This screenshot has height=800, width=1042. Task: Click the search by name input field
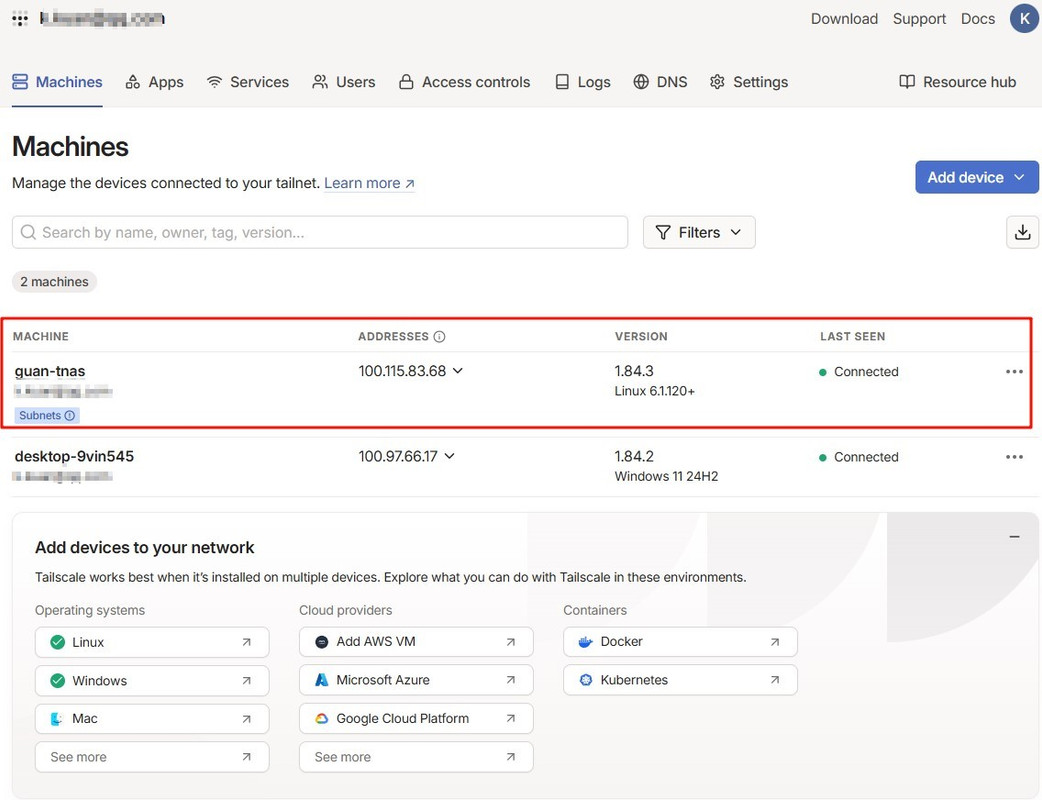click(x=320, y=232)
